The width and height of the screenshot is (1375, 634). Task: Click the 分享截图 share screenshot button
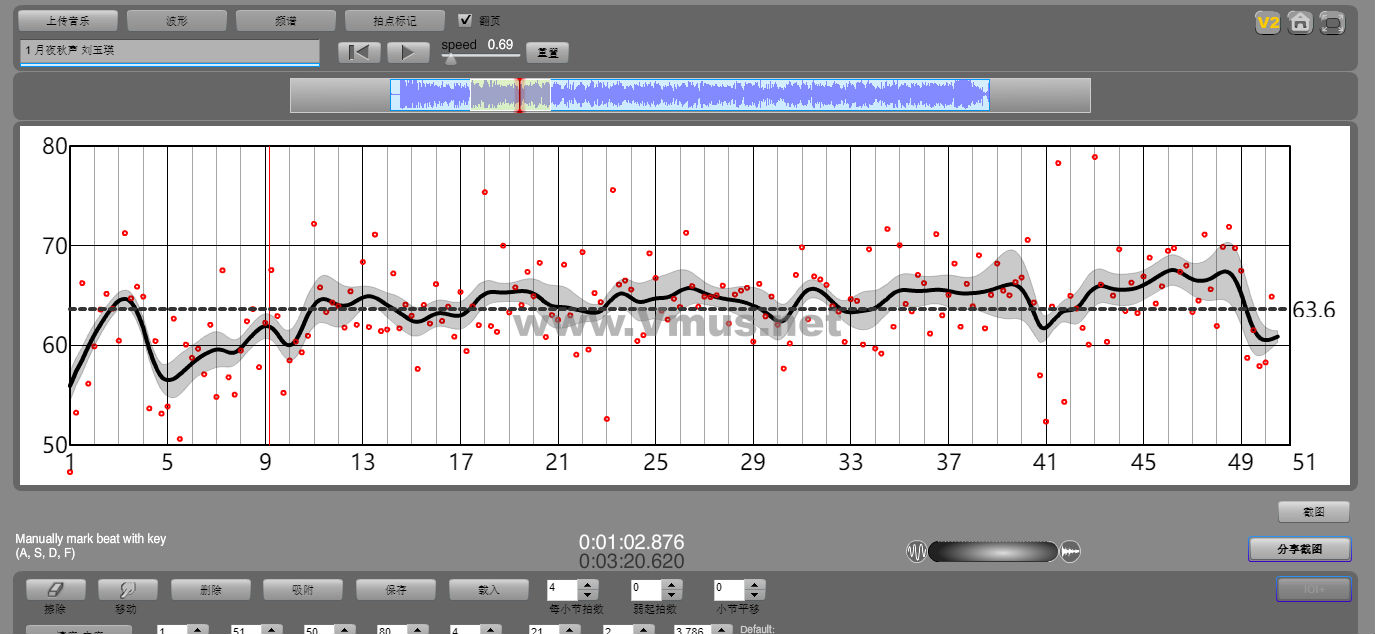[1299, 549]
